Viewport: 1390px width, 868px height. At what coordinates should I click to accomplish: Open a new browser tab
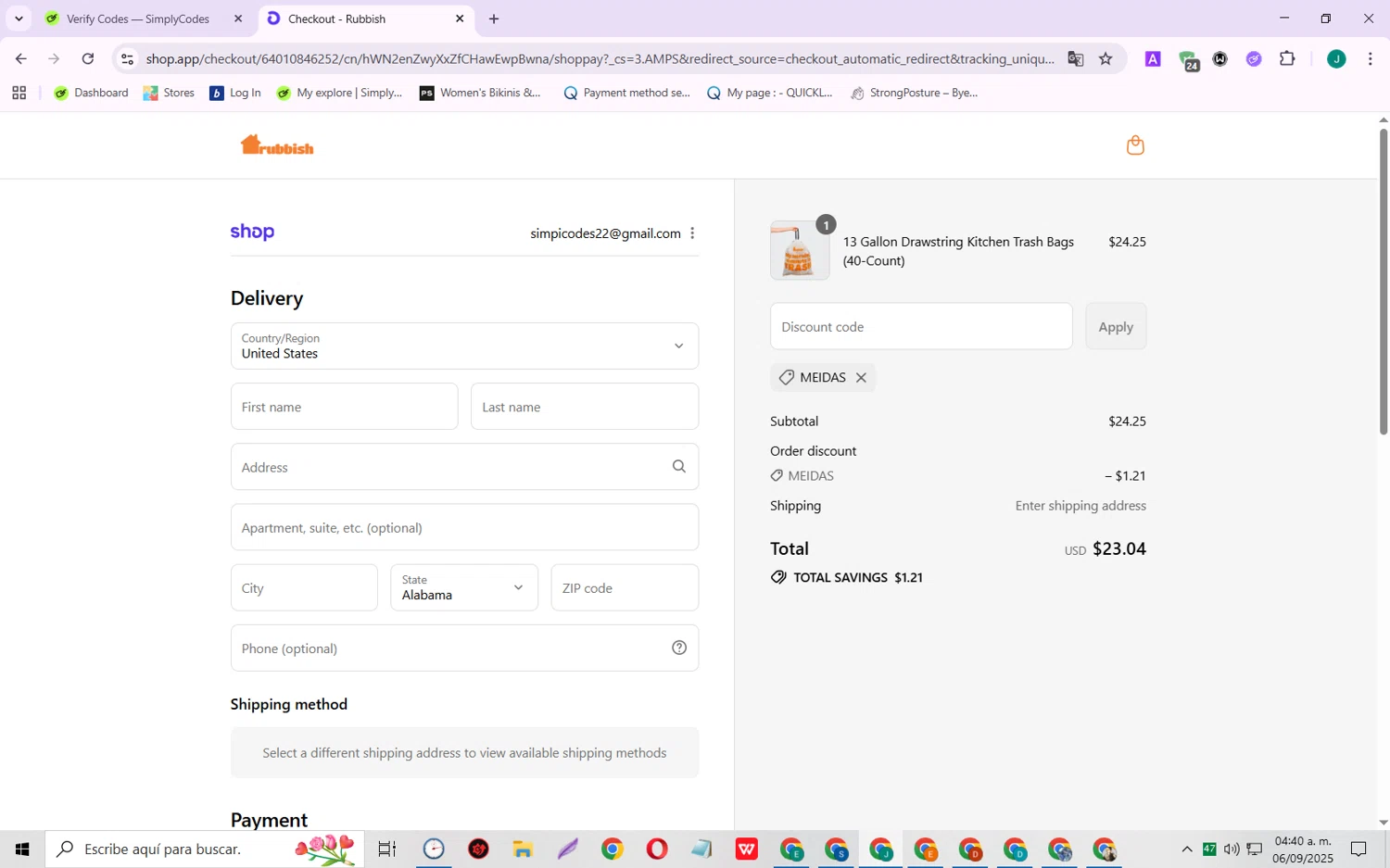[494, 19]
